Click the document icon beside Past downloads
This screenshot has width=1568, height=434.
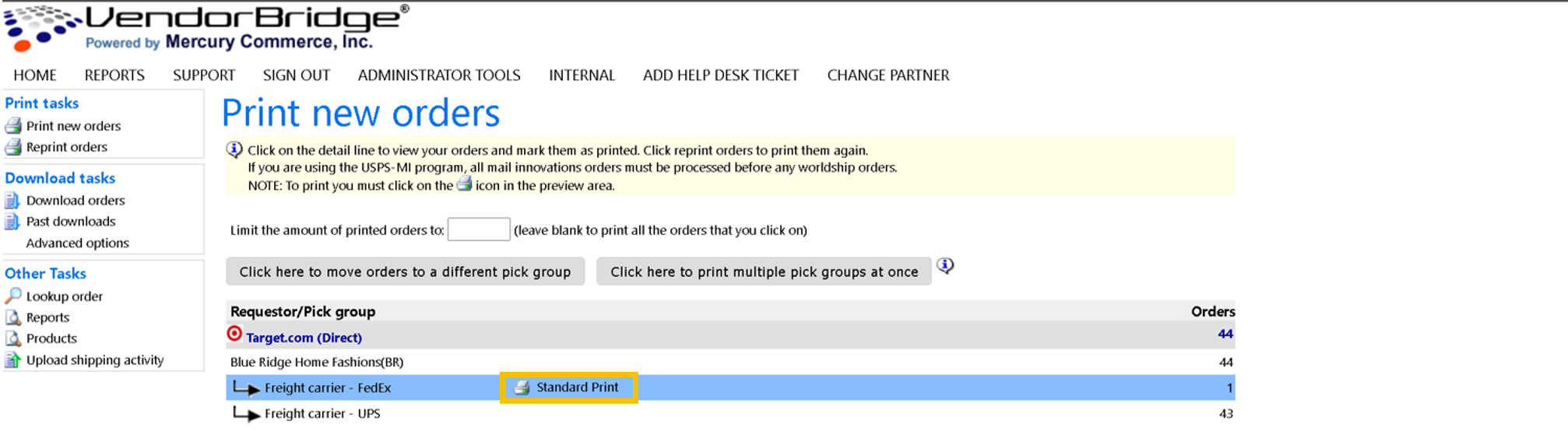coord(12,222)
